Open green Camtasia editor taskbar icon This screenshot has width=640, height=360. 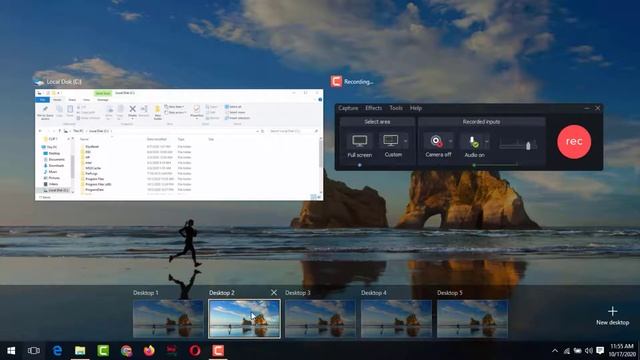click(103, 351)
